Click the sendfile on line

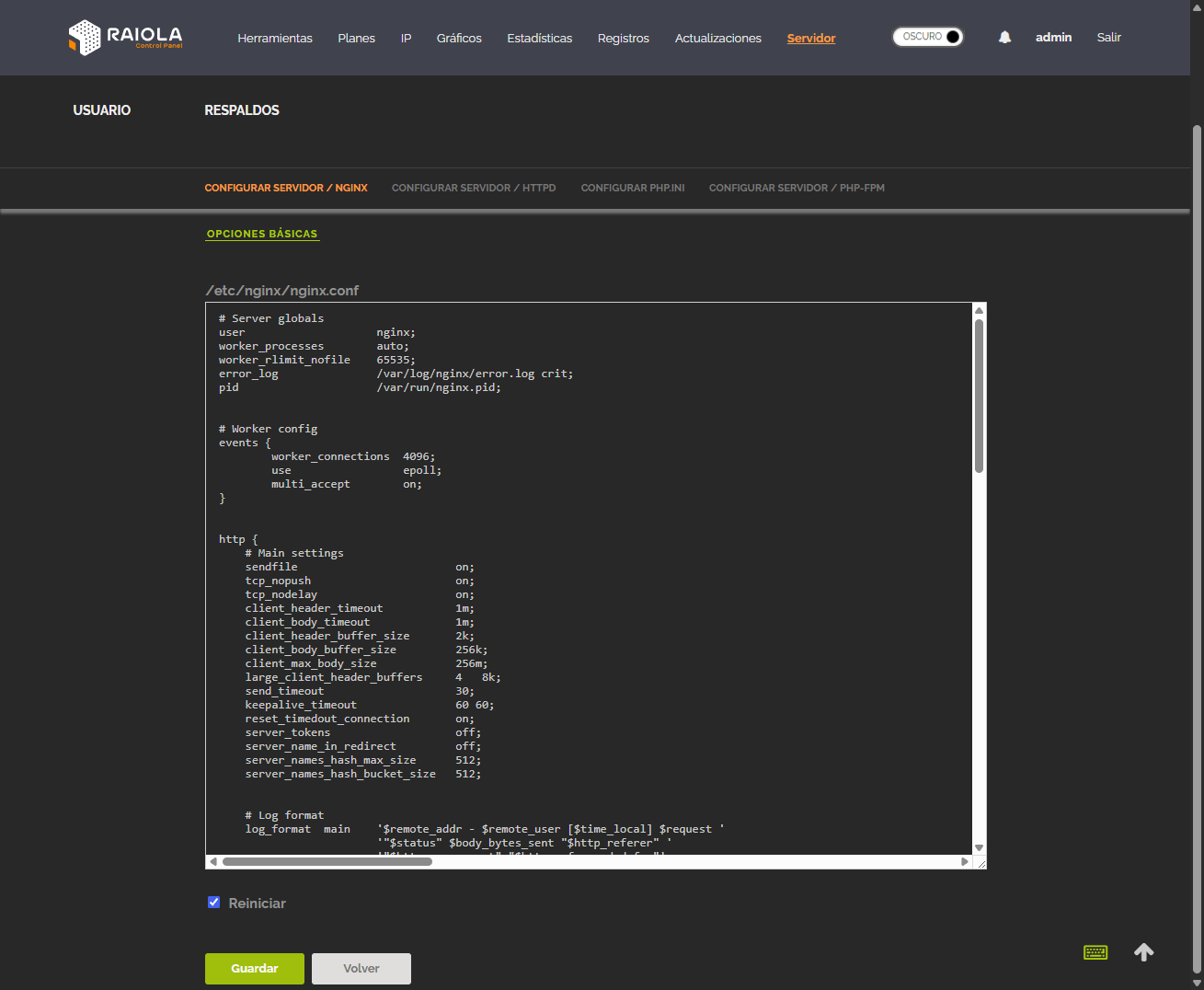[x=360, y=567]
